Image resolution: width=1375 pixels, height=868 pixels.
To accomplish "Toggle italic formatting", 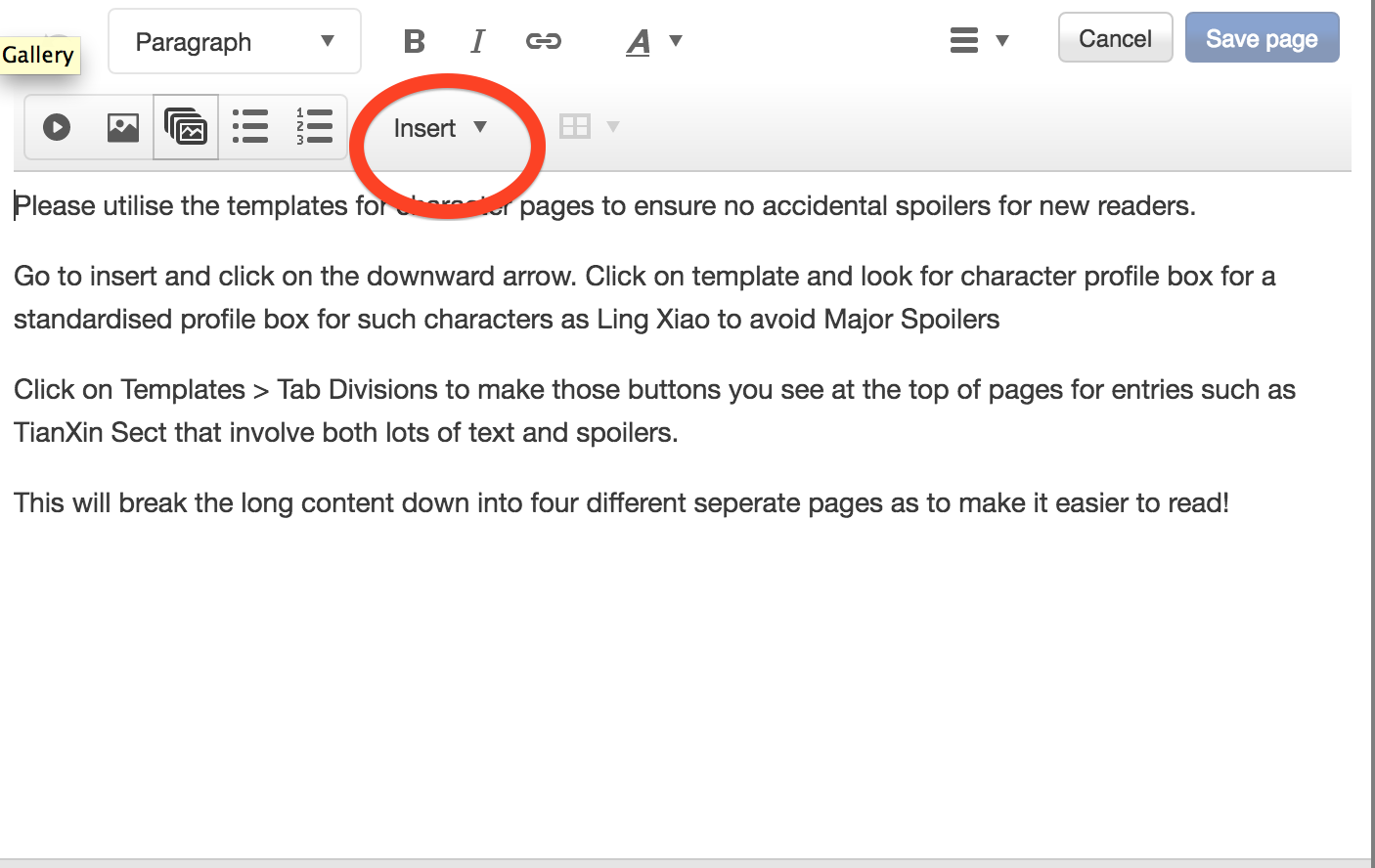I will click(x=477, y=41).
